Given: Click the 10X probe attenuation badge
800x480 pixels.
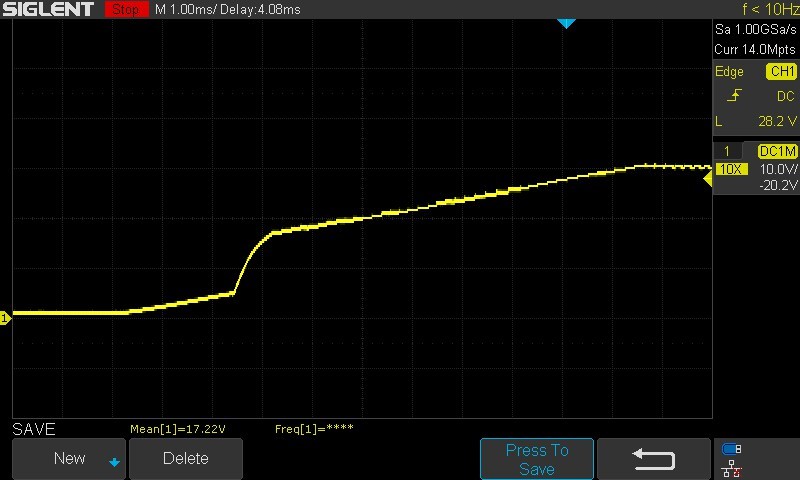Looking at the screenshot, I should click(x=731, y=169).
